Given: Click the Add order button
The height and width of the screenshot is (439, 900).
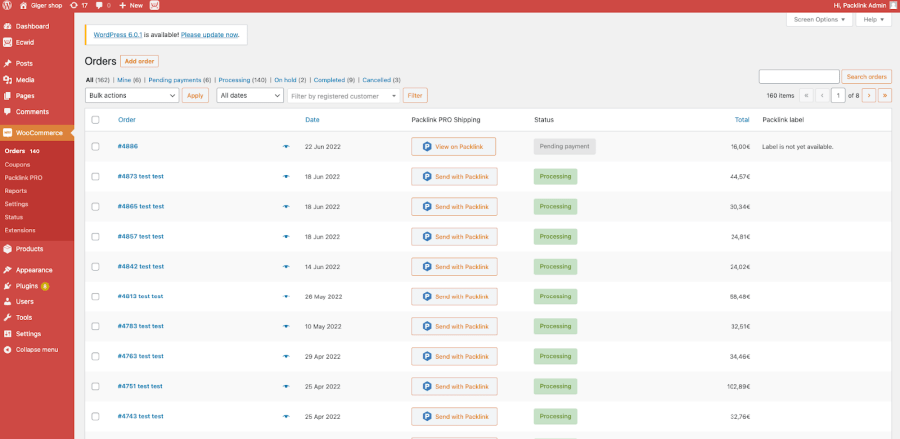Looking at the screenshot, I should point(139,61).
